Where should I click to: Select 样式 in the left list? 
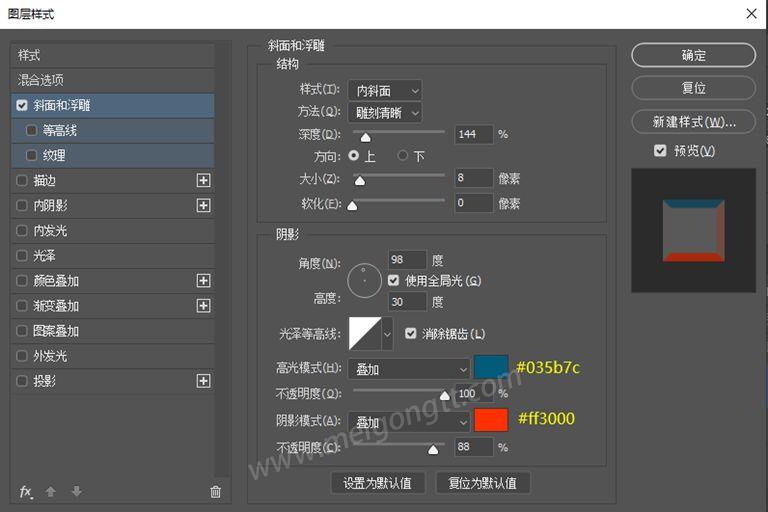[113, 55]
